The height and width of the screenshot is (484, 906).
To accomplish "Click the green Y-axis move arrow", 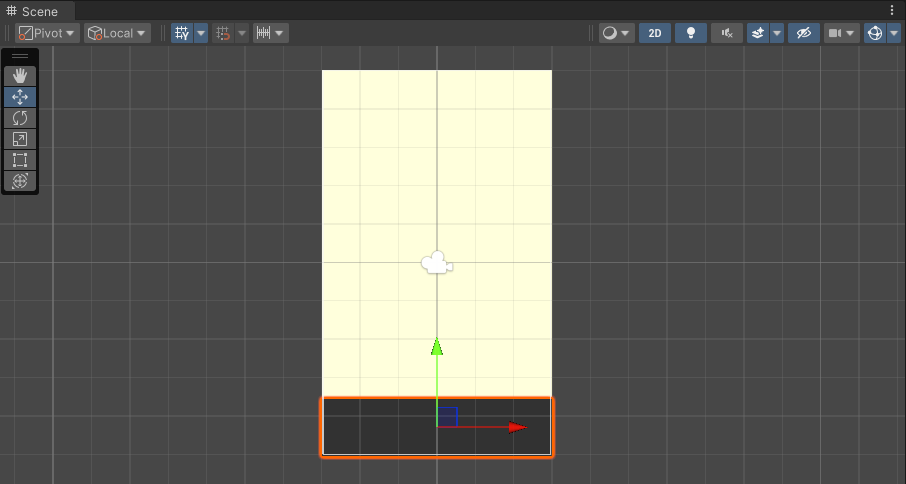I will pyautogui.click(x=437, y=347).
